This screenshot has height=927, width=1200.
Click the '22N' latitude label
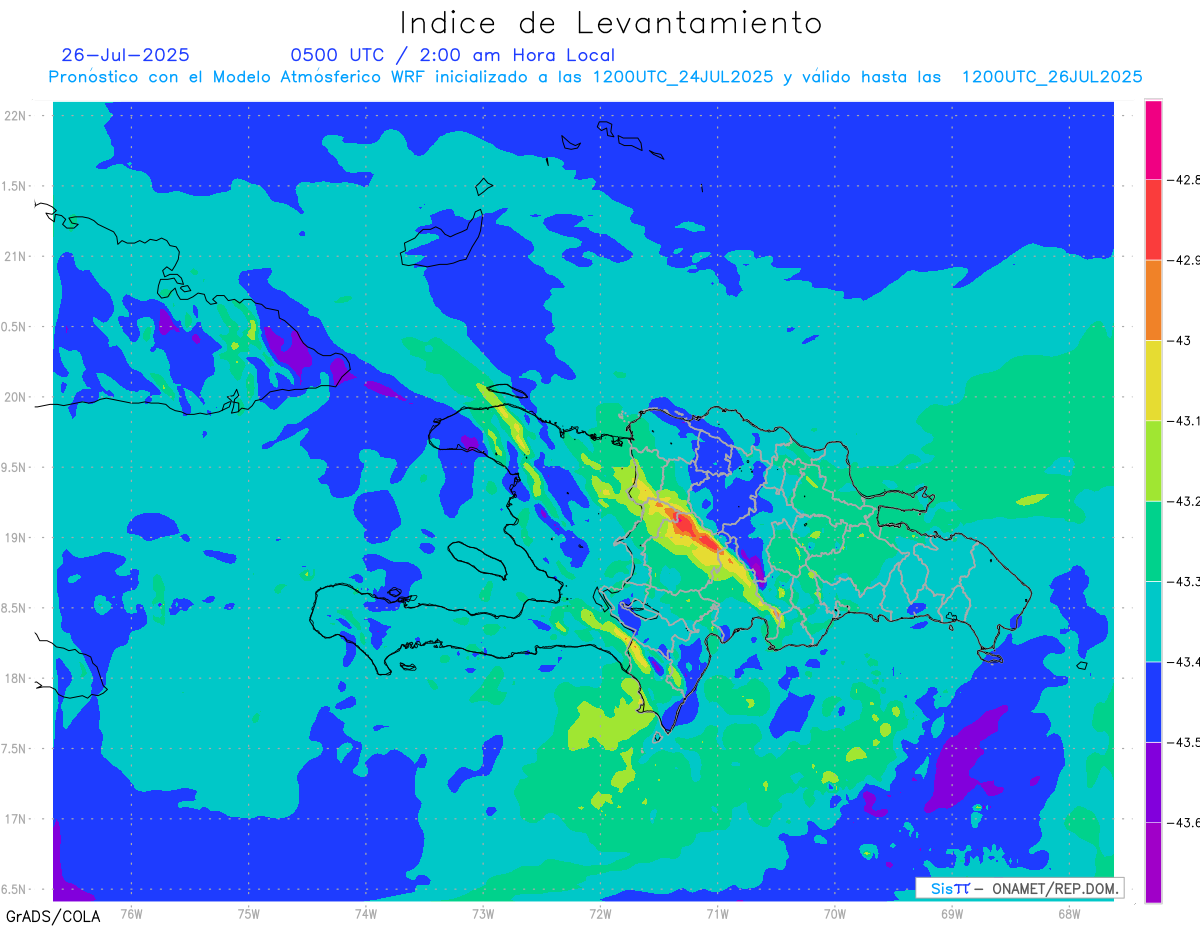click(x=16, y=116)
